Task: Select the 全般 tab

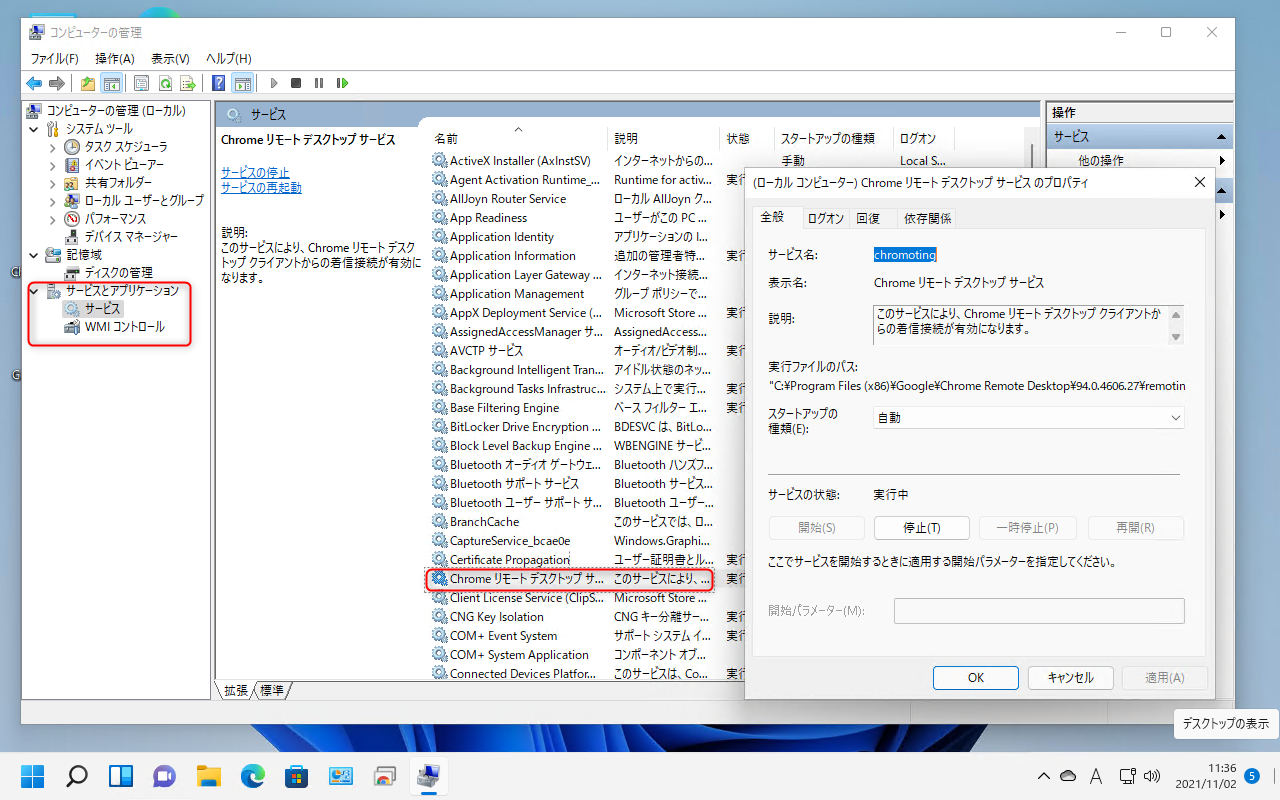Action: (x=772, y=217)
